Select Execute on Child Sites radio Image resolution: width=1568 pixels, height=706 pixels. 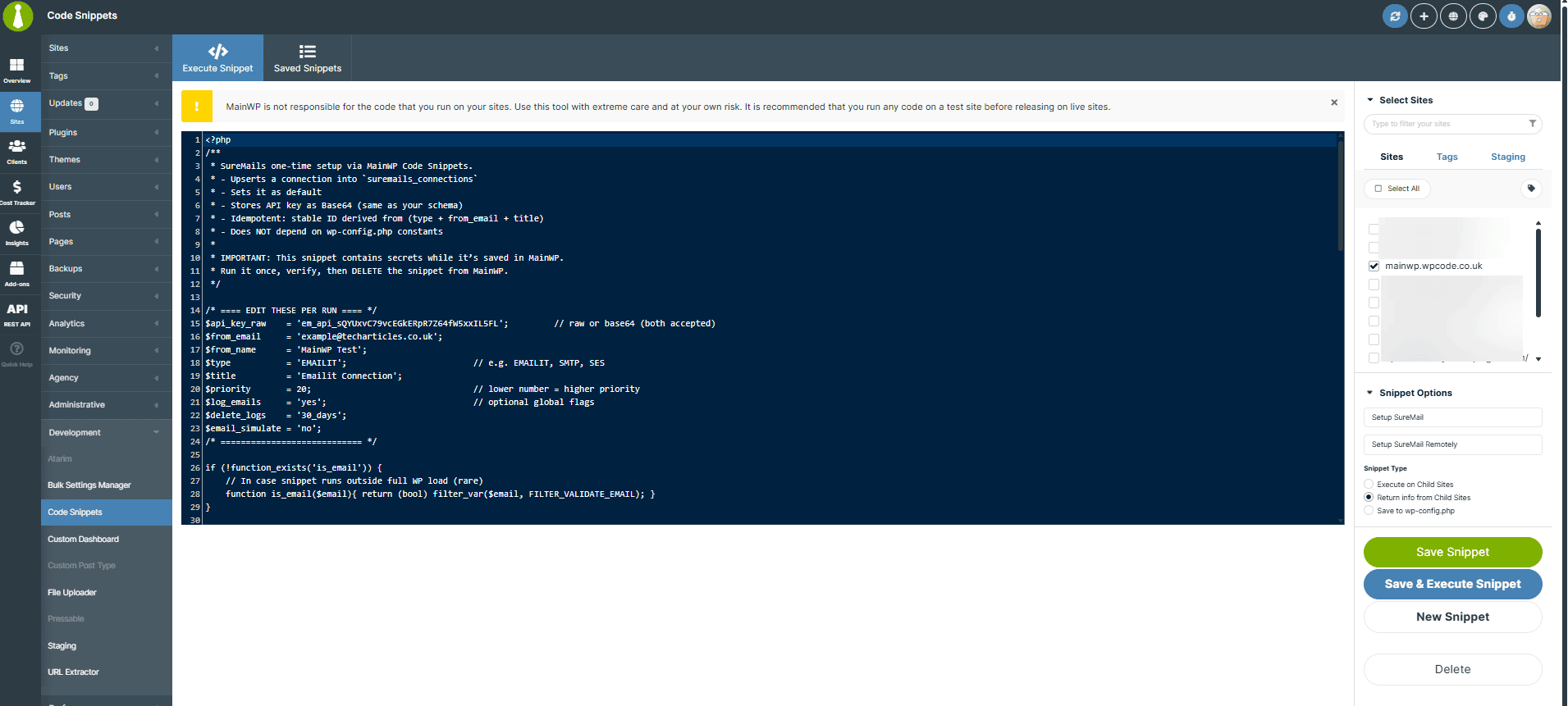coord(1369,485)
